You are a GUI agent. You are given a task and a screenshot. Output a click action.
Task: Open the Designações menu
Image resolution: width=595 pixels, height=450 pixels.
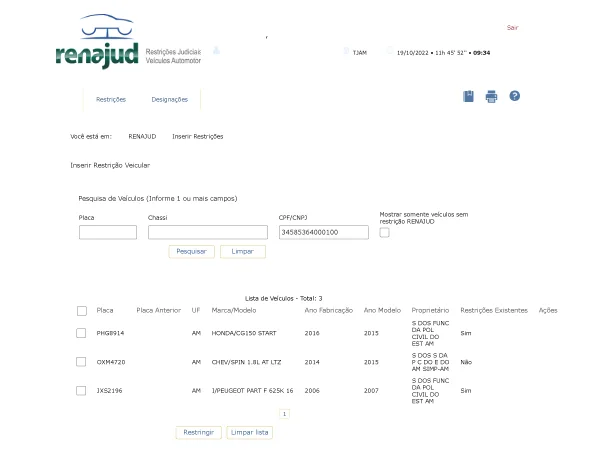[x=170, y=99]
